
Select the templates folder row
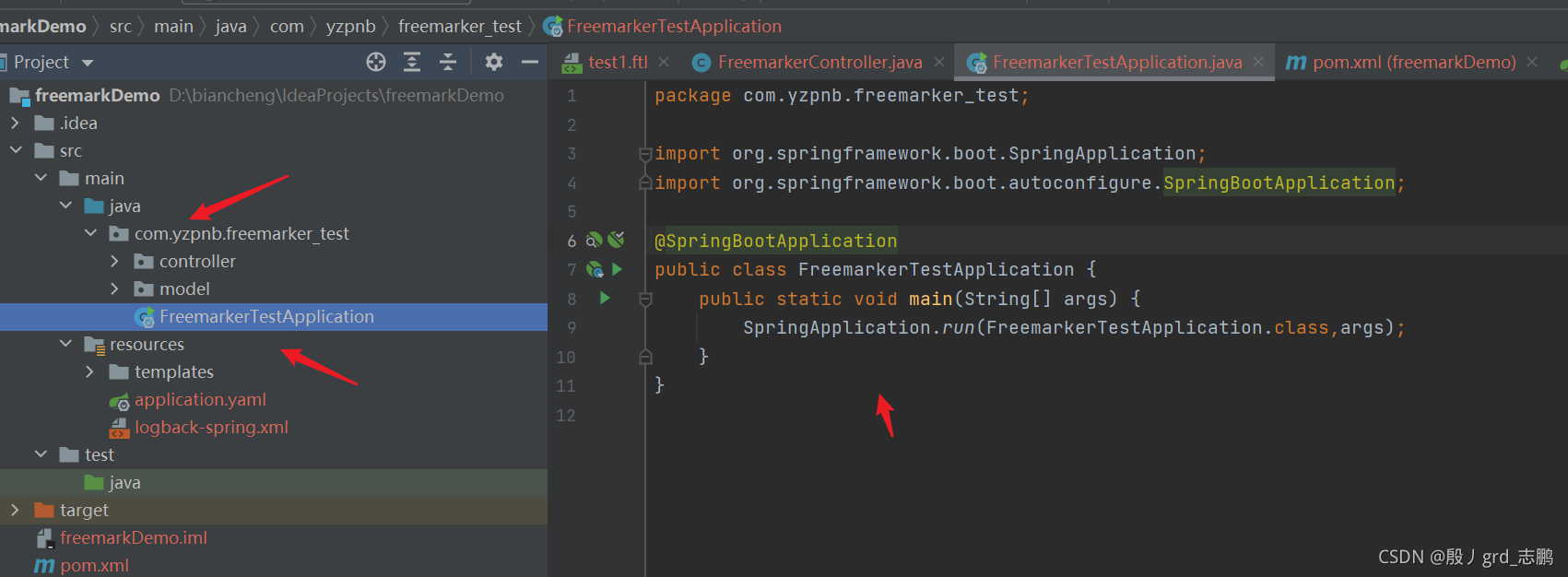pos(274,371)
